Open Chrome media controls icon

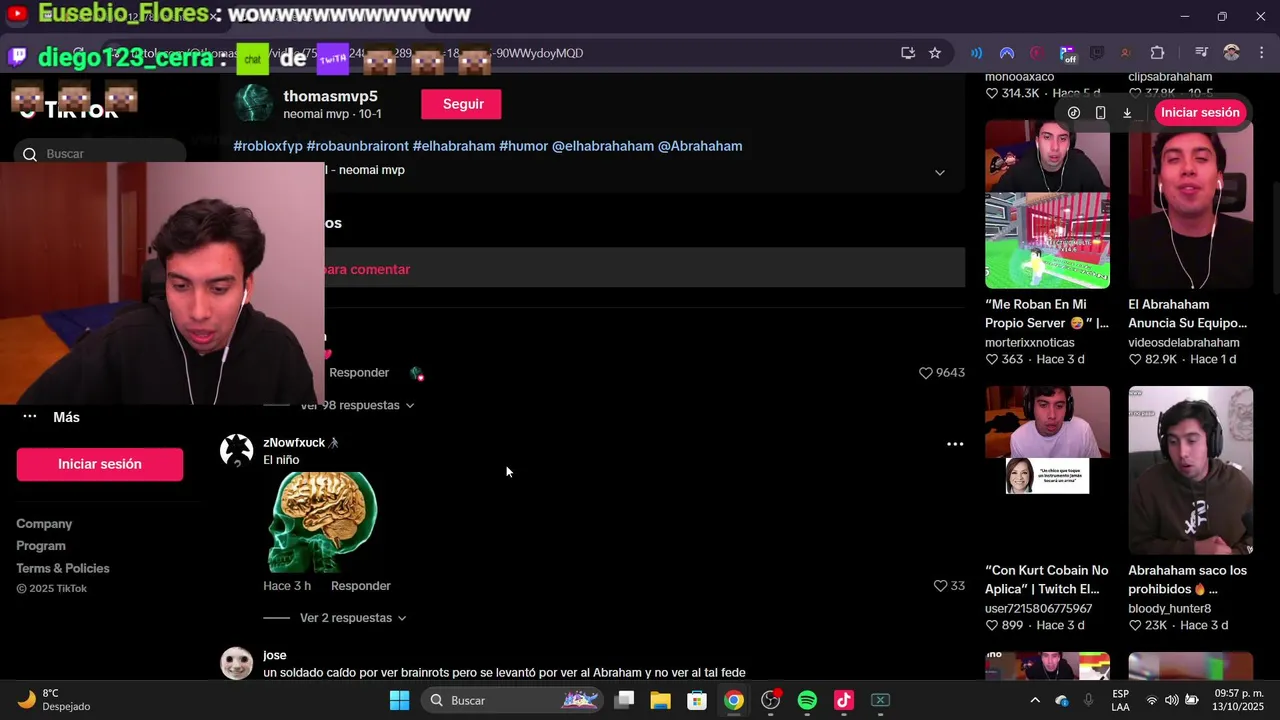coord(1202,53)
